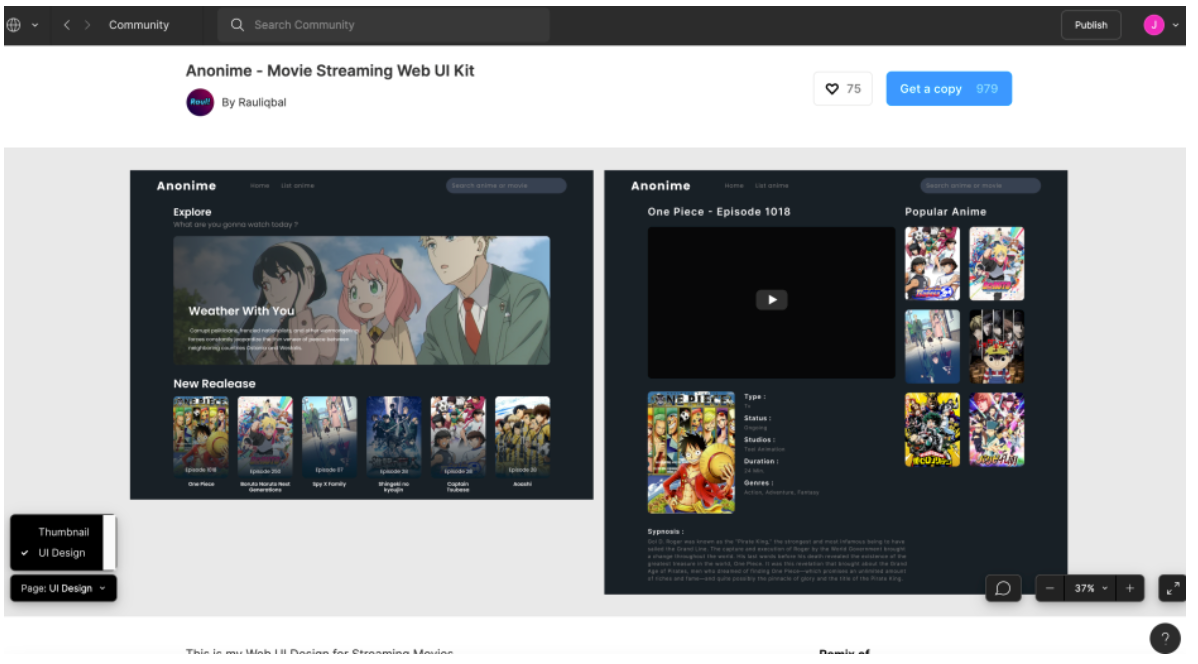Click the Get a copy button

pyautogui.click(x=949, y=89)
